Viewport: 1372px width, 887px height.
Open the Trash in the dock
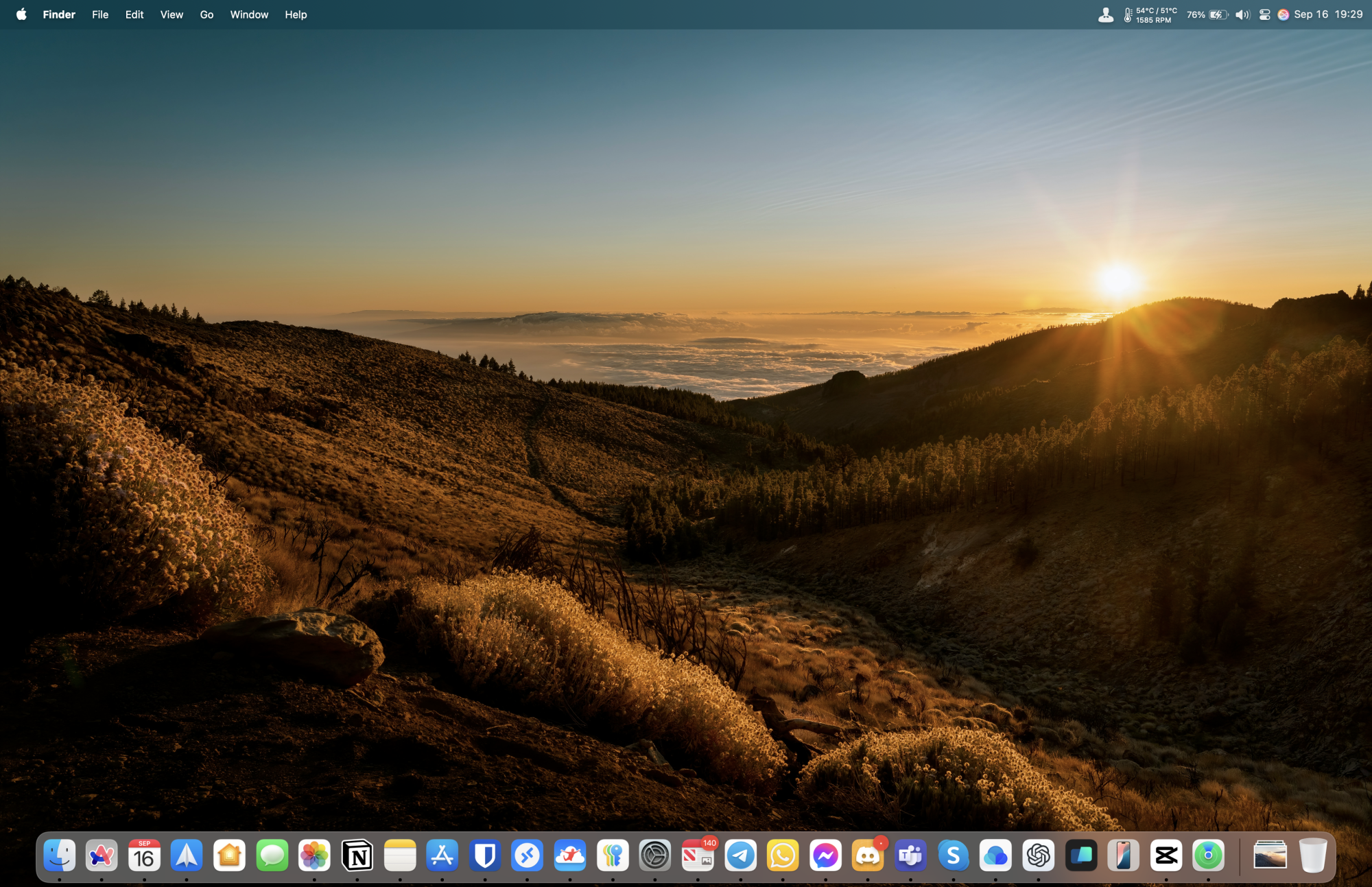pos(1312,855)
